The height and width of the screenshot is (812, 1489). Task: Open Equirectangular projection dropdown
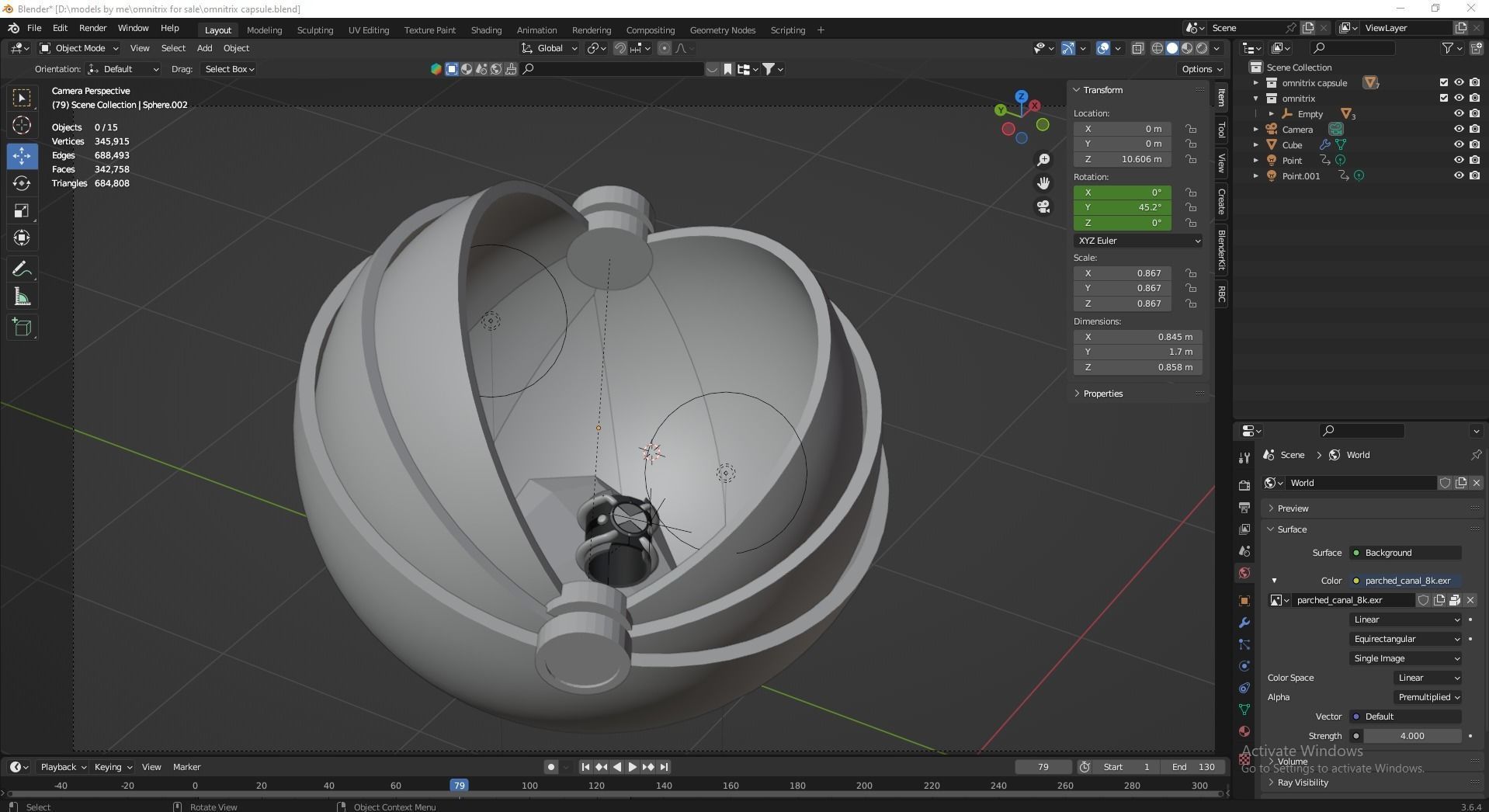coord(1406,639)
